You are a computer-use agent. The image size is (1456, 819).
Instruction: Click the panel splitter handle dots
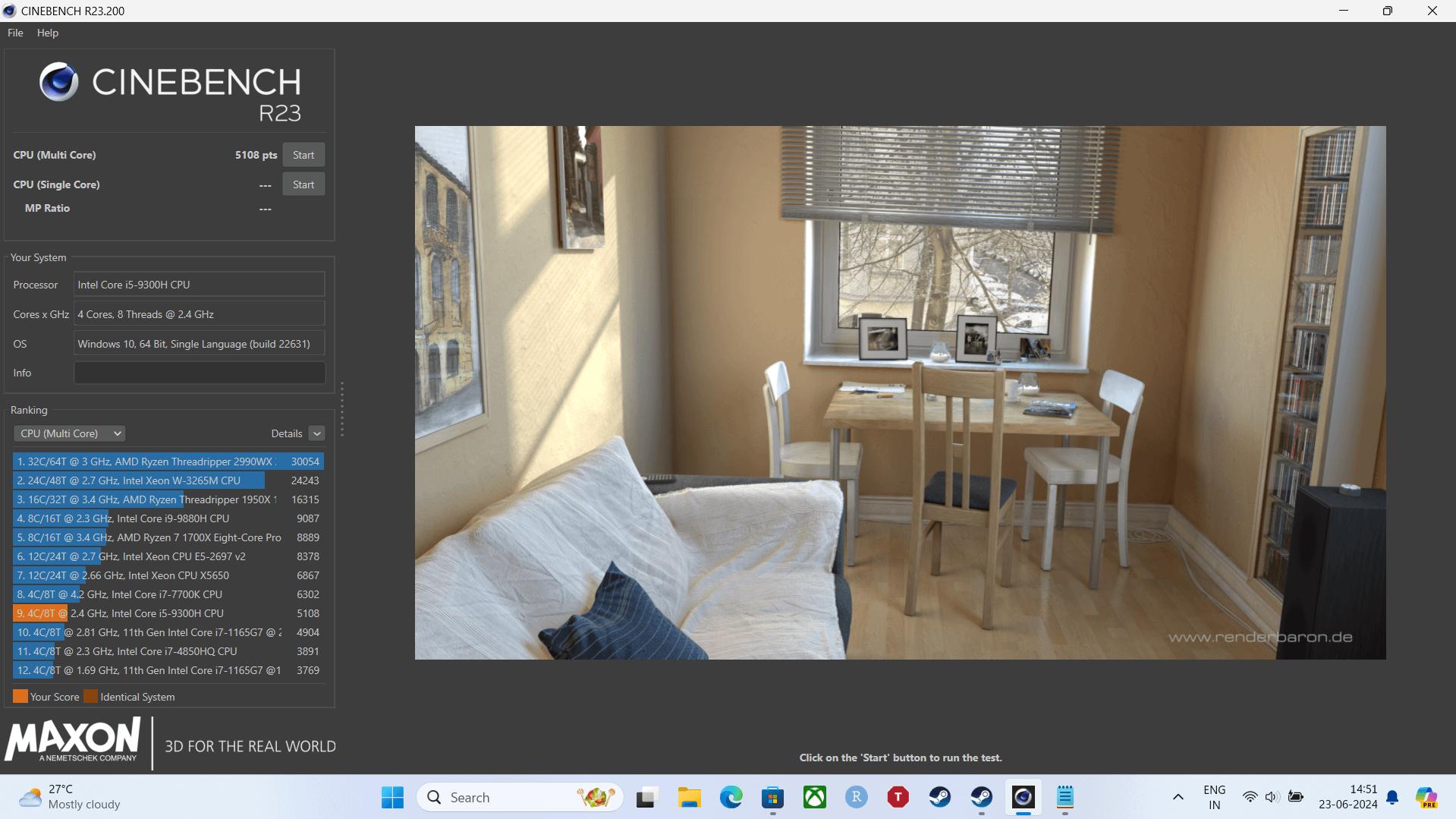coord(342,409)
